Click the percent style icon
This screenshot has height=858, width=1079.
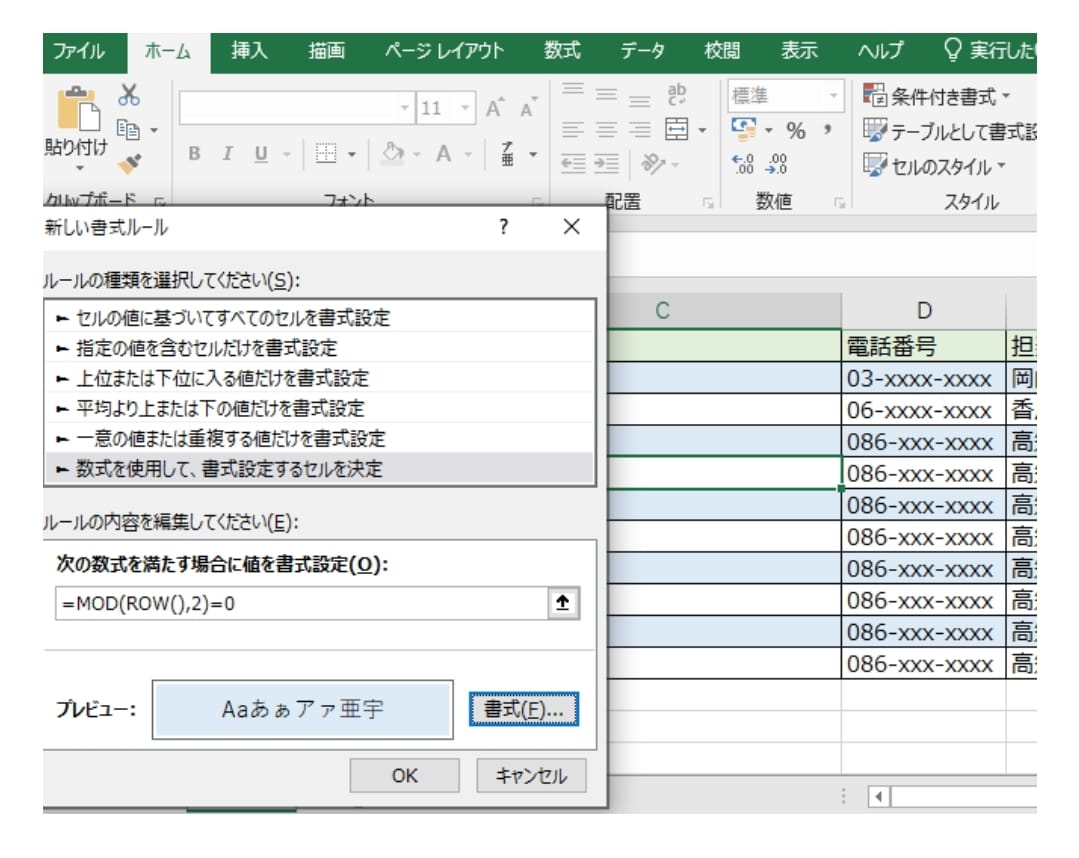tap(796, 131)
